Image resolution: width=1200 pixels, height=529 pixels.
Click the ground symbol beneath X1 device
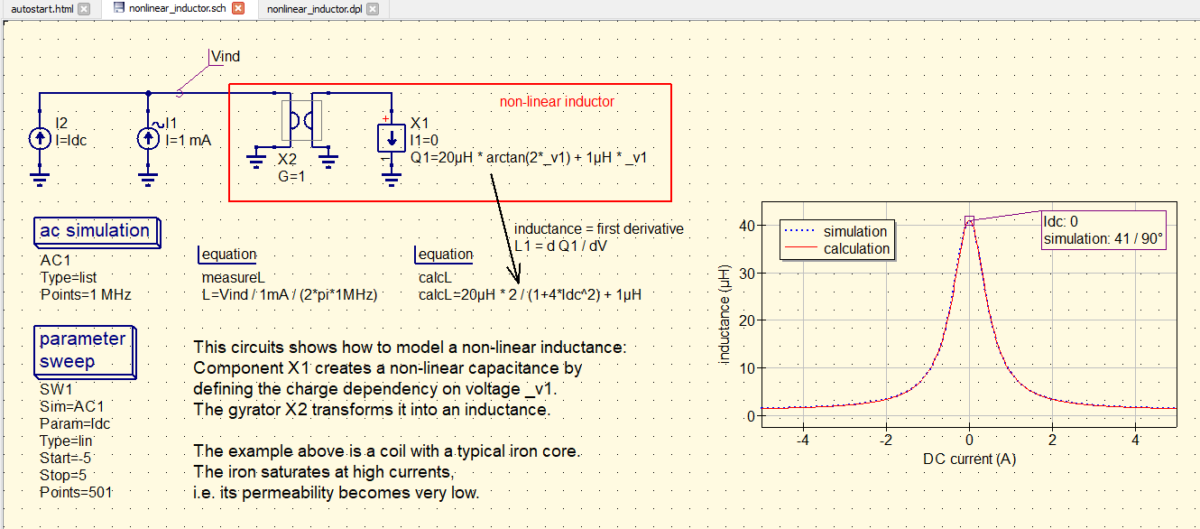(x=391, y=179)
